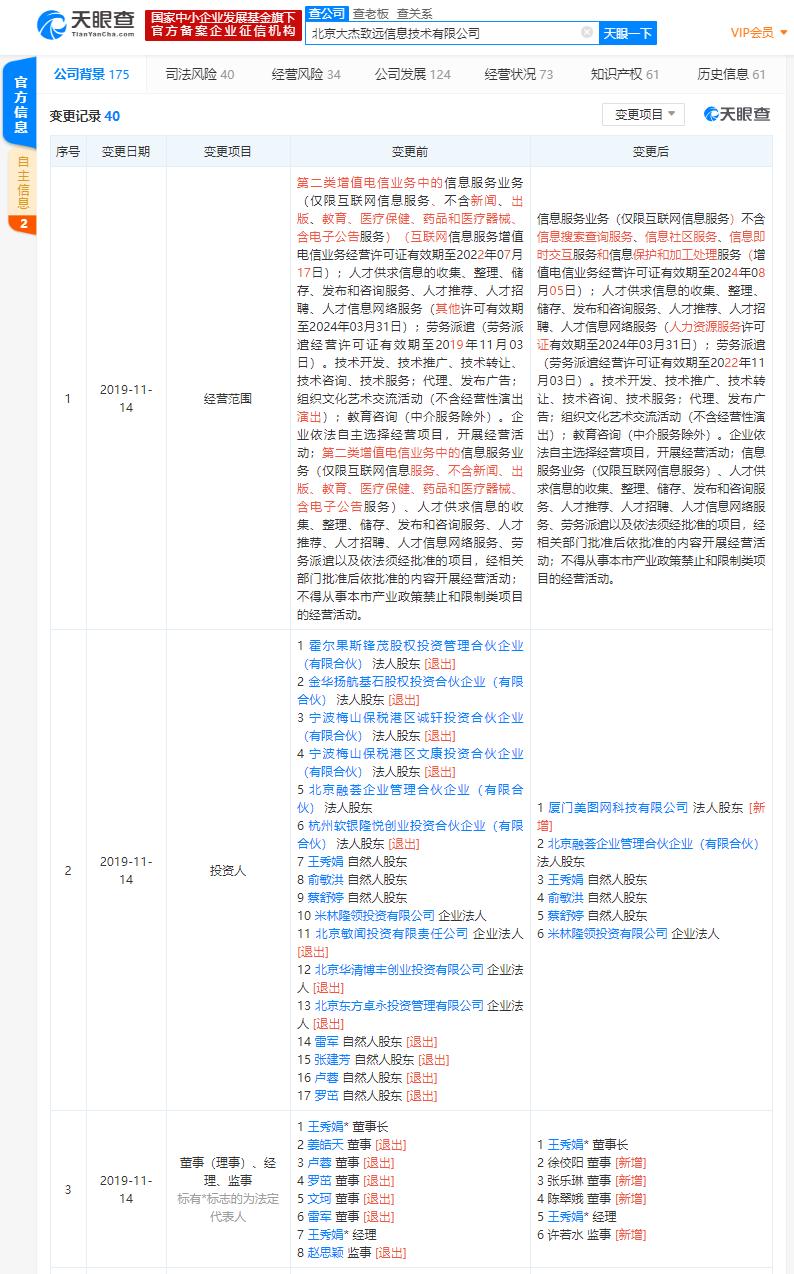Select the 查关系 search tab

pos(414,13)
